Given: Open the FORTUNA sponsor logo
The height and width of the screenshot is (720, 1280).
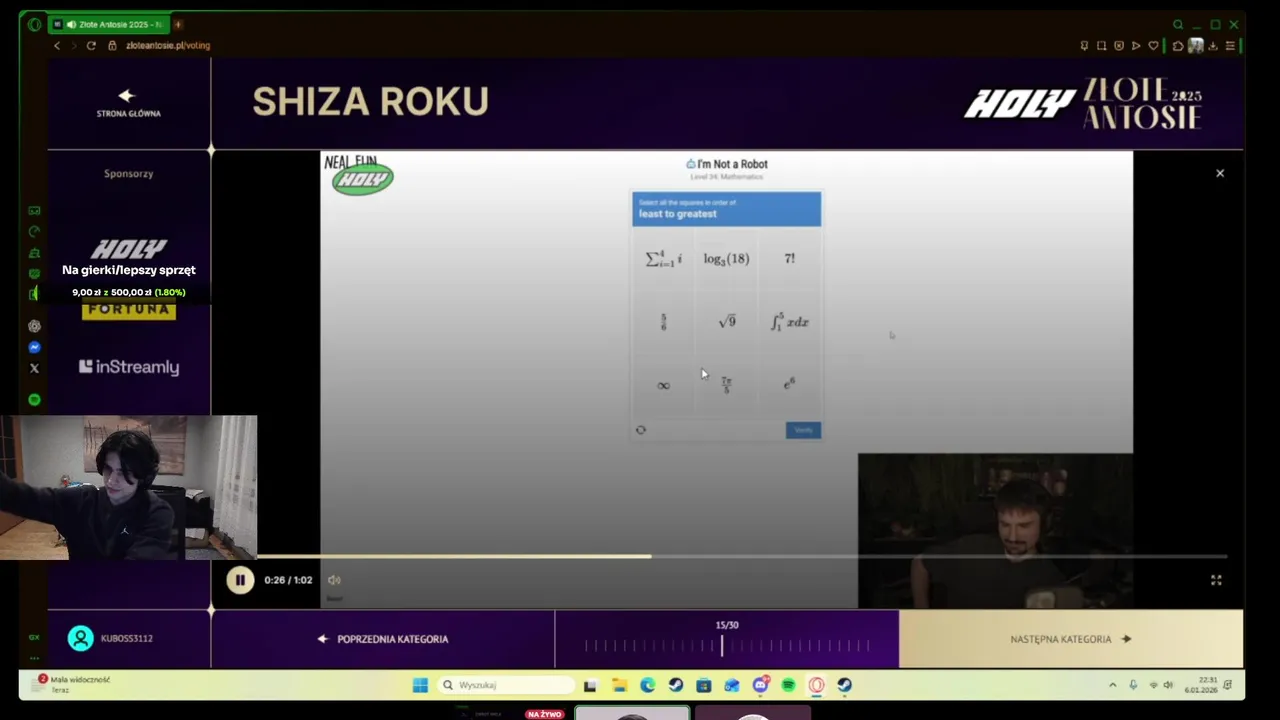Looking at the screenshot, I should coord(129,310).
